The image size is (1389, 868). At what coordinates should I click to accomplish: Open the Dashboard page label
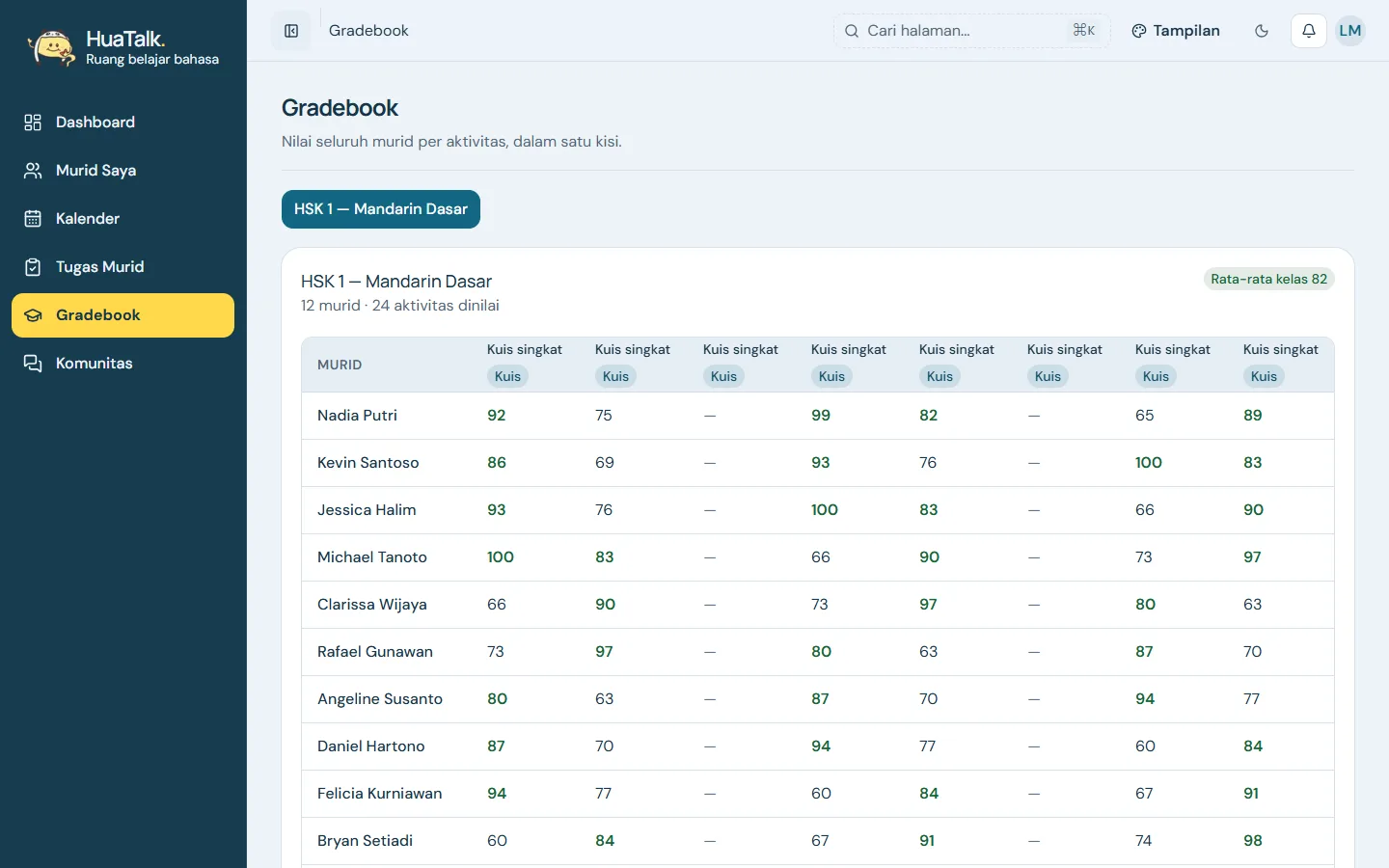pyautogui.click(x=95, y=122)
